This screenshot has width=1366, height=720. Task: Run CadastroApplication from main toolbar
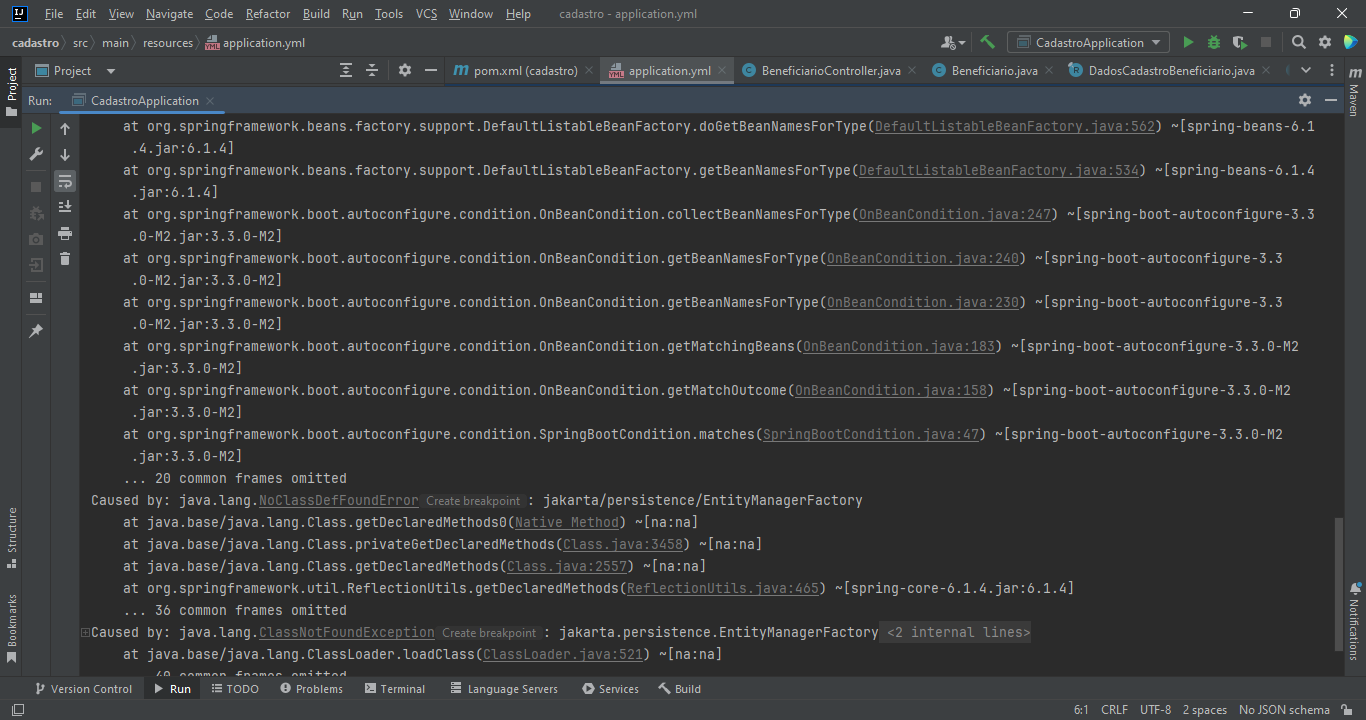point(1188,42)
